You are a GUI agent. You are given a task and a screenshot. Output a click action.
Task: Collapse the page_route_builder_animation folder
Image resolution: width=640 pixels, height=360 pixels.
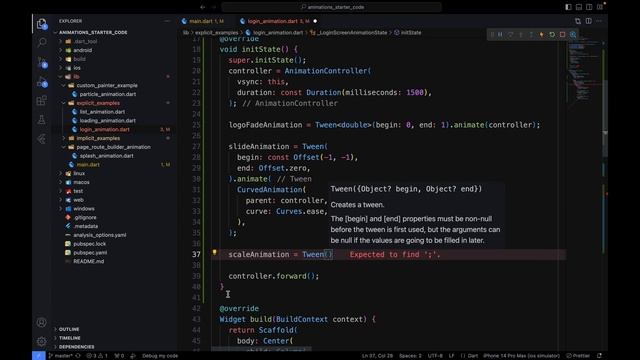(113, 147)
